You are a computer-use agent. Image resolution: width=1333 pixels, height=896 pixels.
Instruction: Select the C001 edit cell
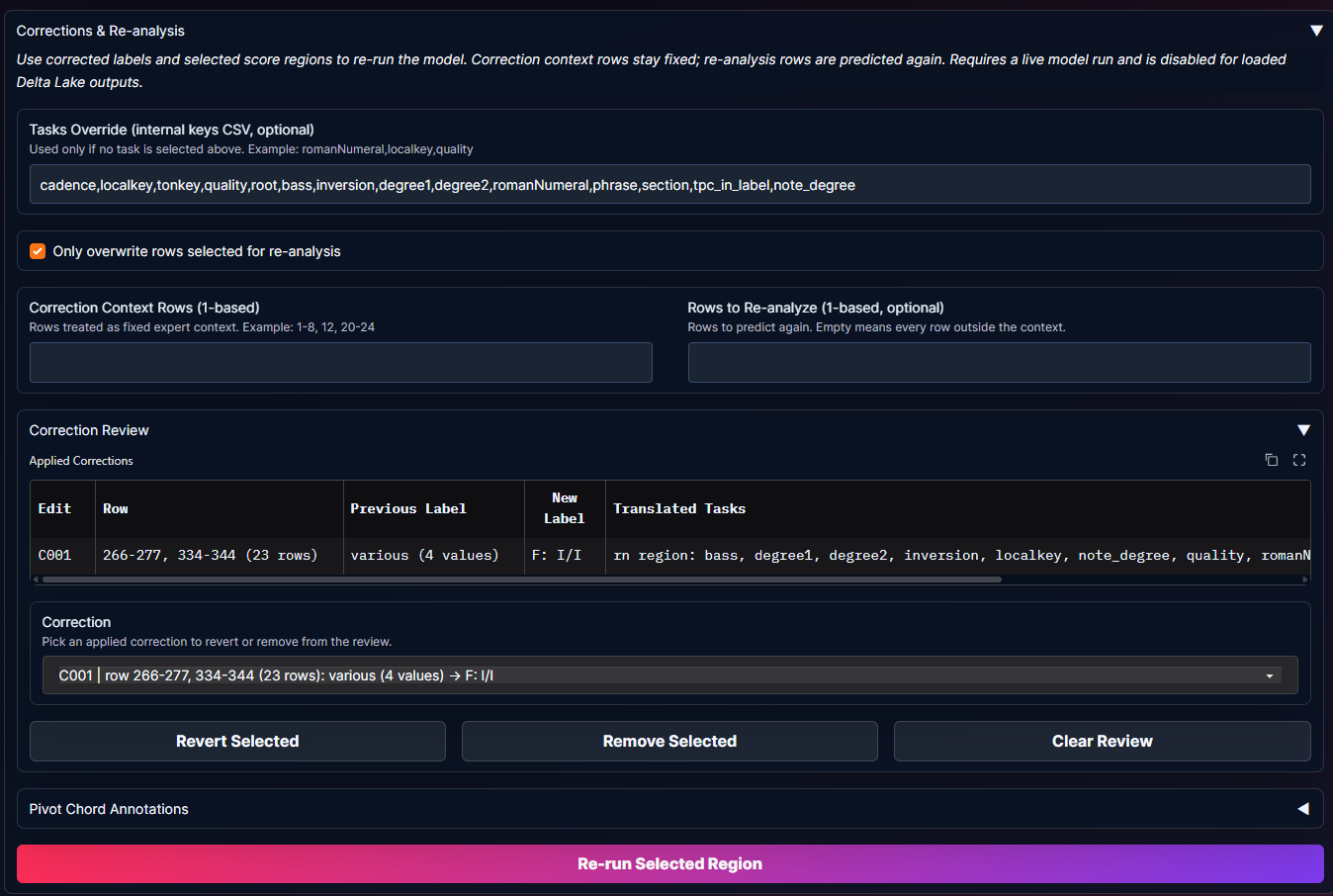point(62,556)
